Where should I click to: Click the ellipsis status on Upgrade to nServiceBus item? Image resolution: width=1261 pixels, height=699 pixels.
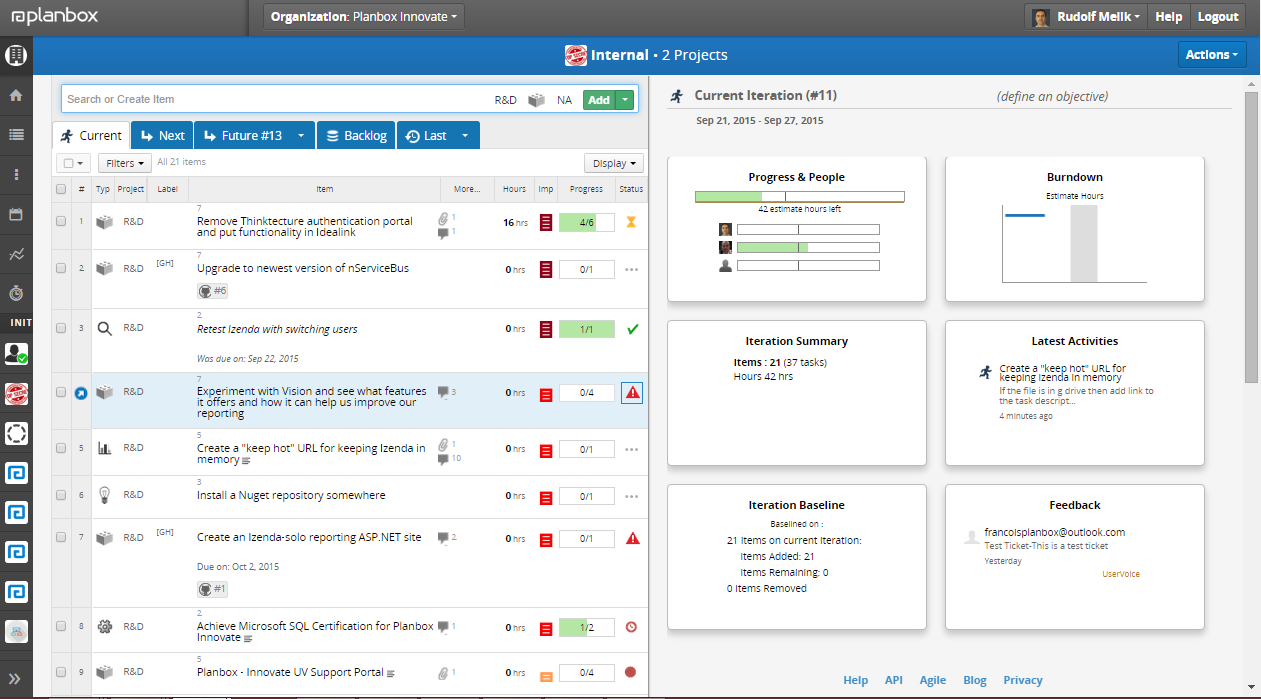coord(631,269)
